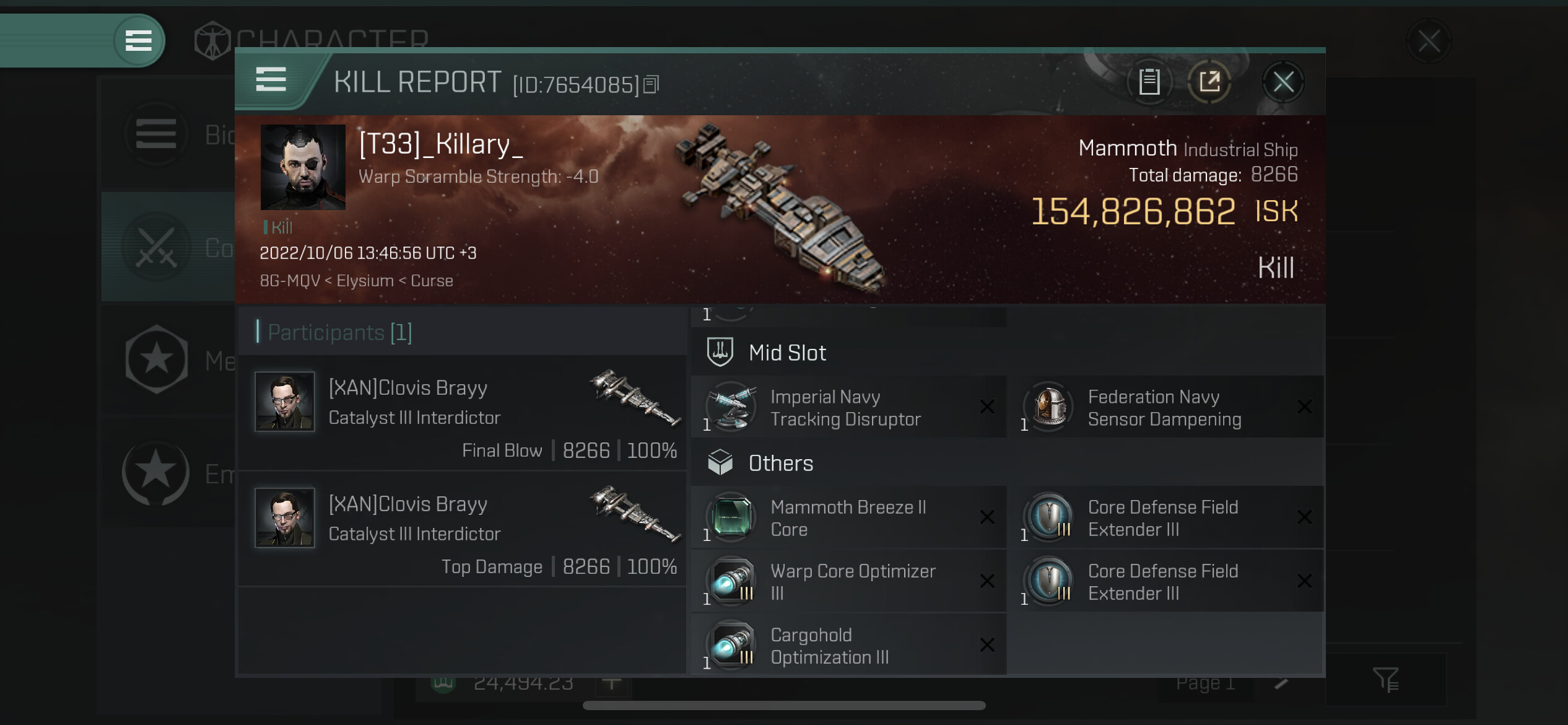Click the filter icon at bottom right
This screenshot has height=725, width=1568.
[1385, 680]
